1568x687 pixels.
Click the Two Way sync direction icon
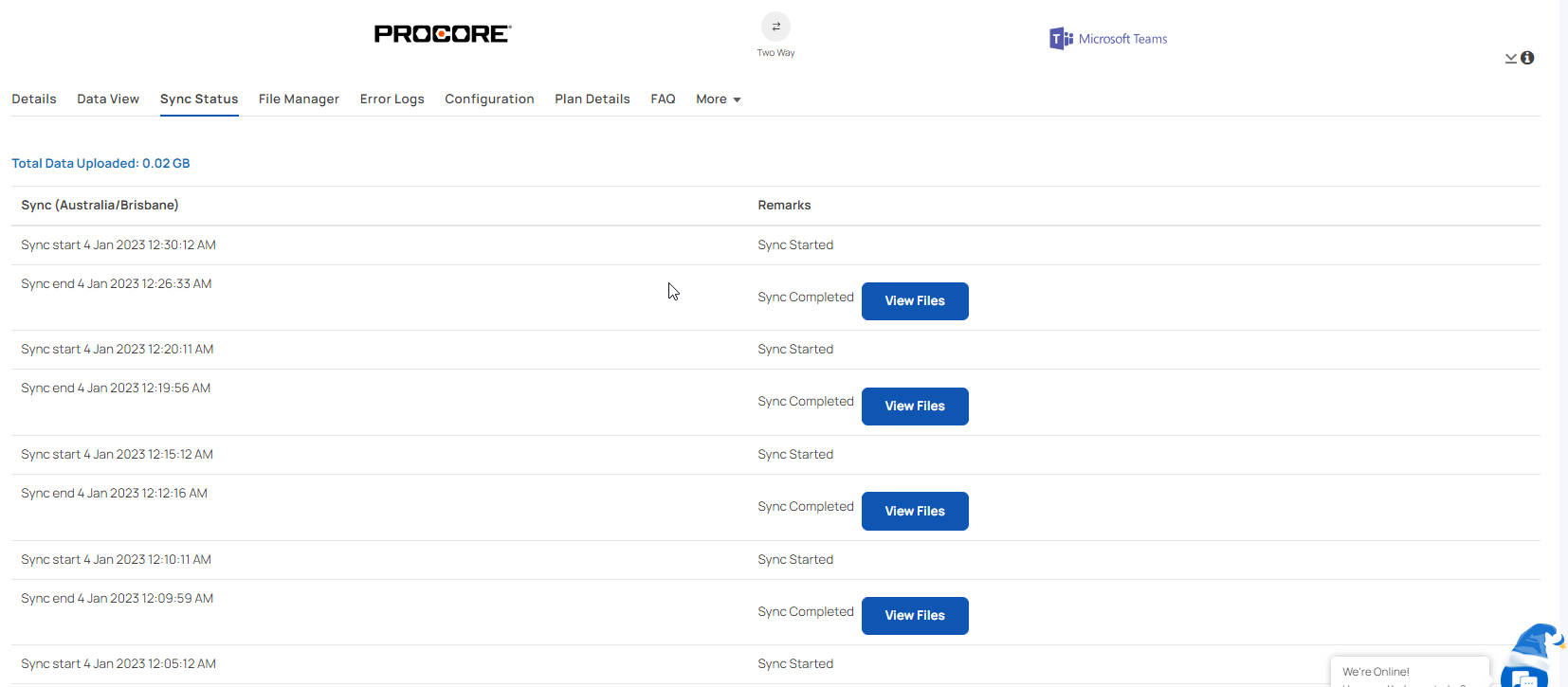click(775, 27)
